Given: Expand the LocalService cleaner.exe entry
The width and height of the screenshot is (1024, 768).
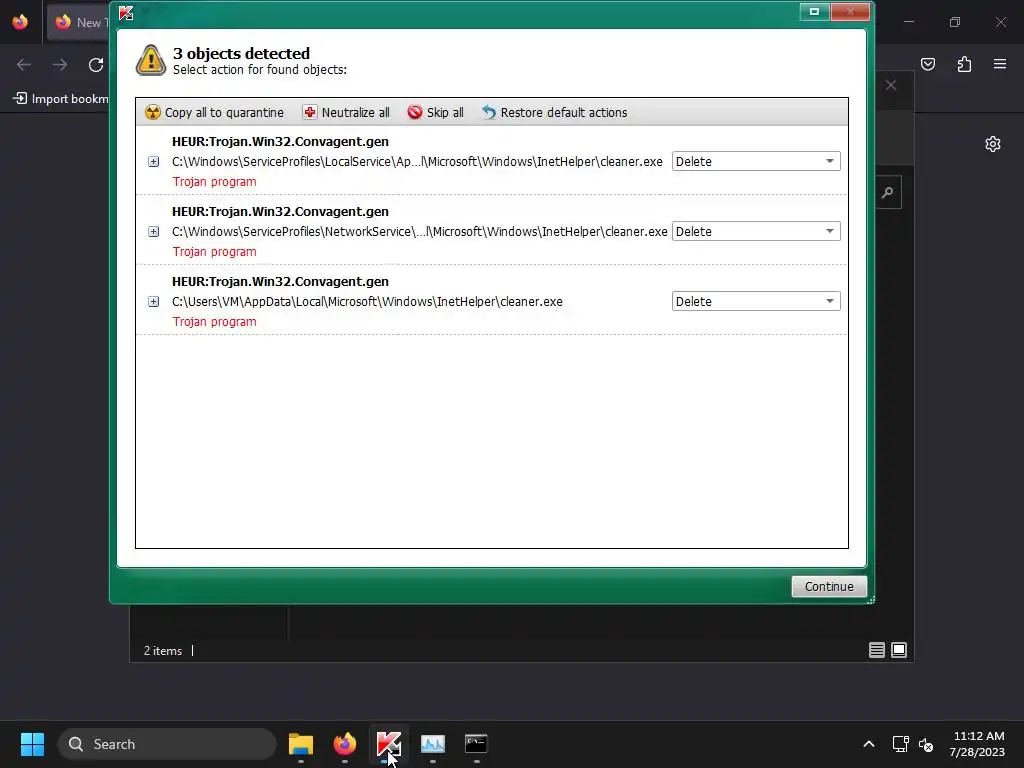Looking at the screenshot, I should pyautogui.click(x=153, y=161).
